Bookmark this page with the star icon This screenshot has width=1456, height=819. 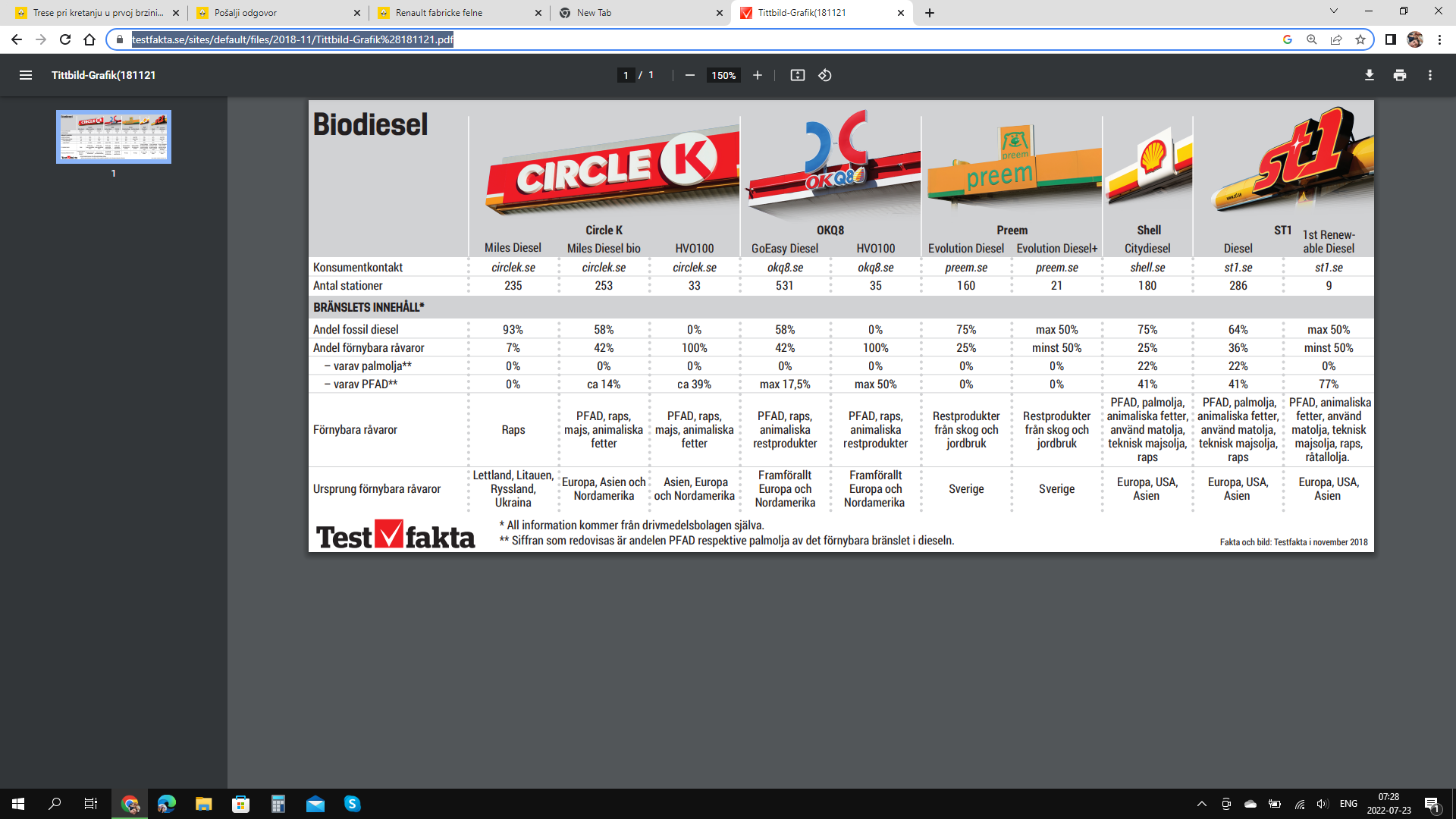pyautogui.click(x=1360, y=39)
